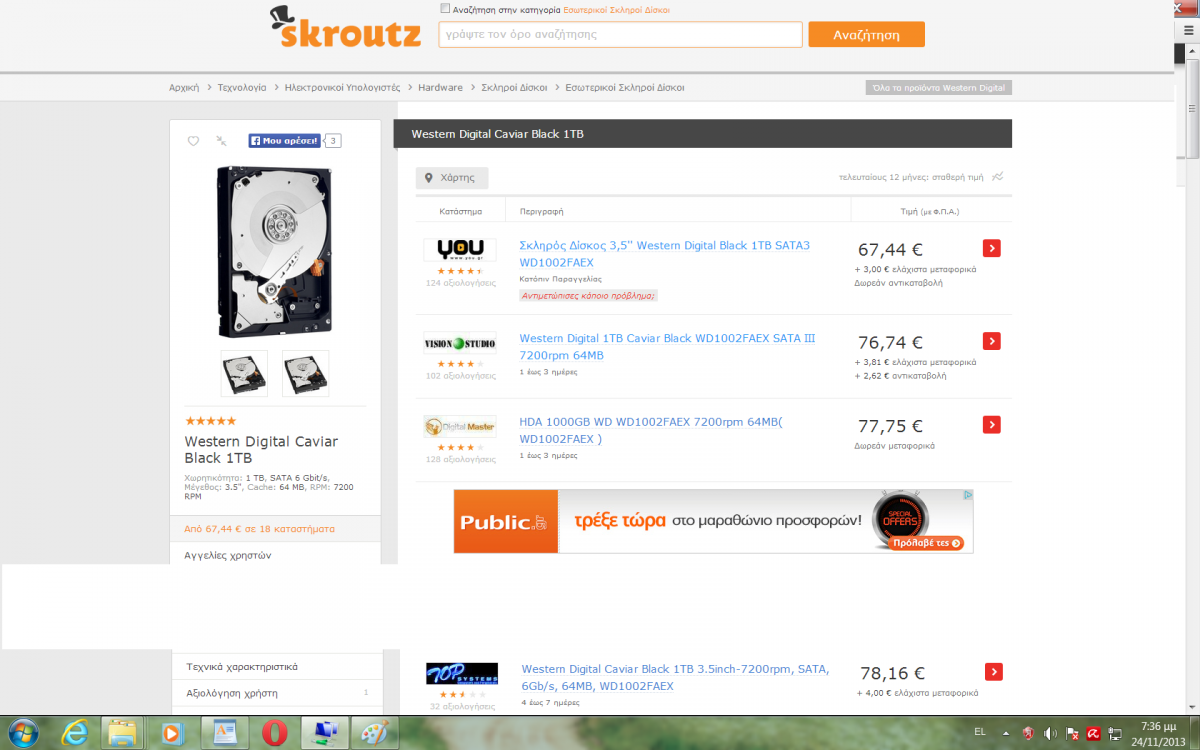
Task: Click the Avira antivirus tray icon
Action: click(1094, 733)
